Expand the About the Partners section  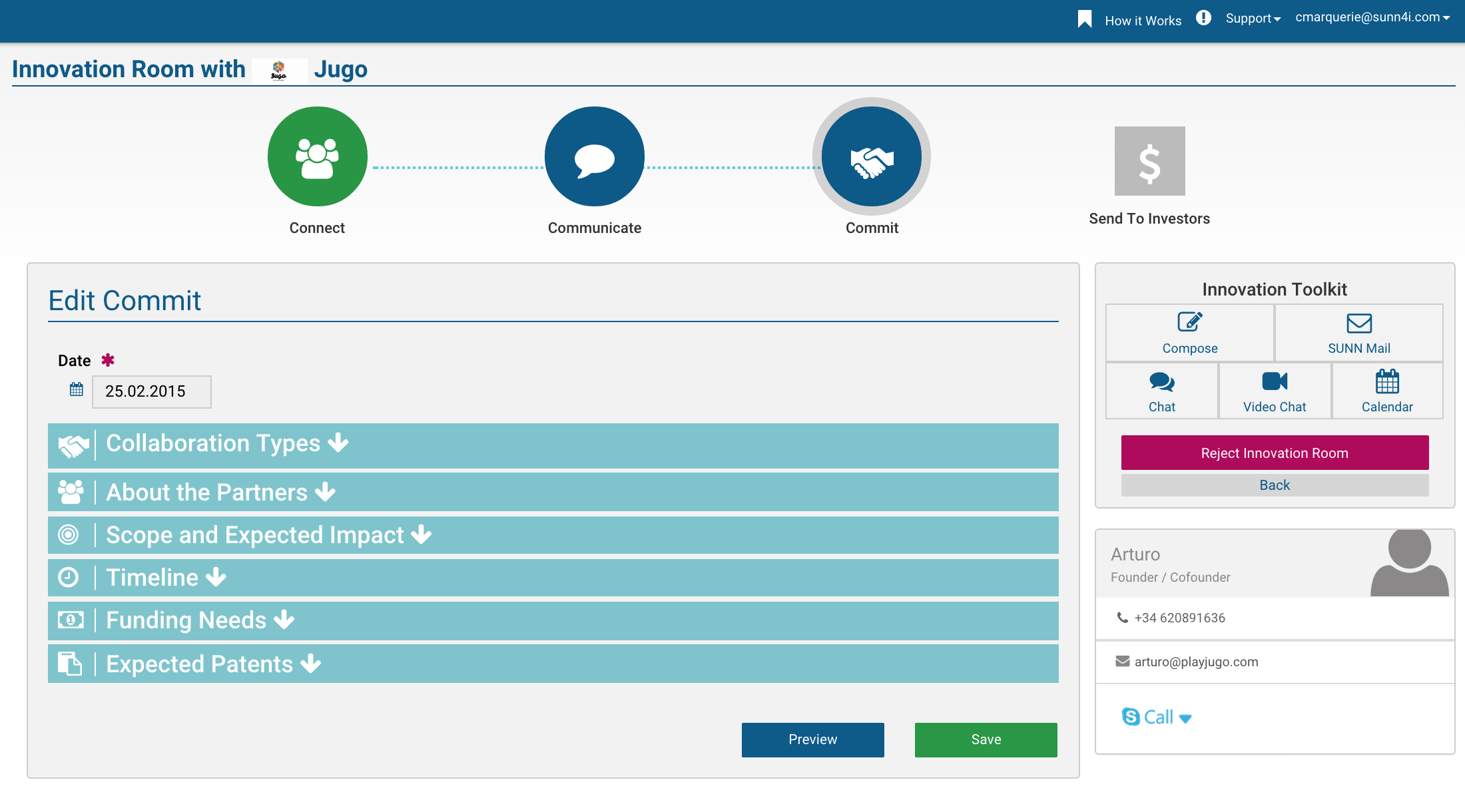553,492
